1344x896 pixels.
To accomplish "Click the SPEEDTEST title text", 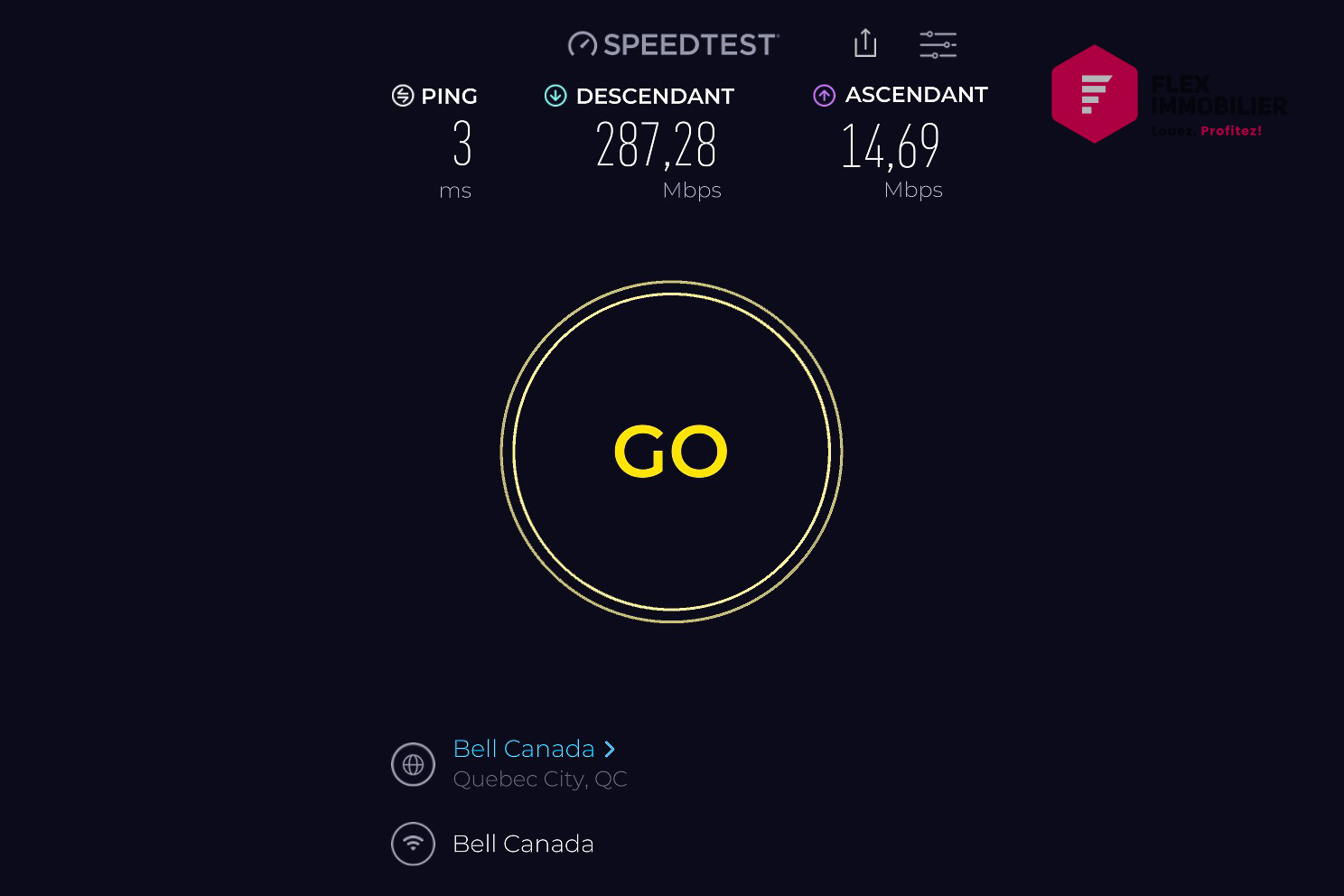I will coord(690,44).
